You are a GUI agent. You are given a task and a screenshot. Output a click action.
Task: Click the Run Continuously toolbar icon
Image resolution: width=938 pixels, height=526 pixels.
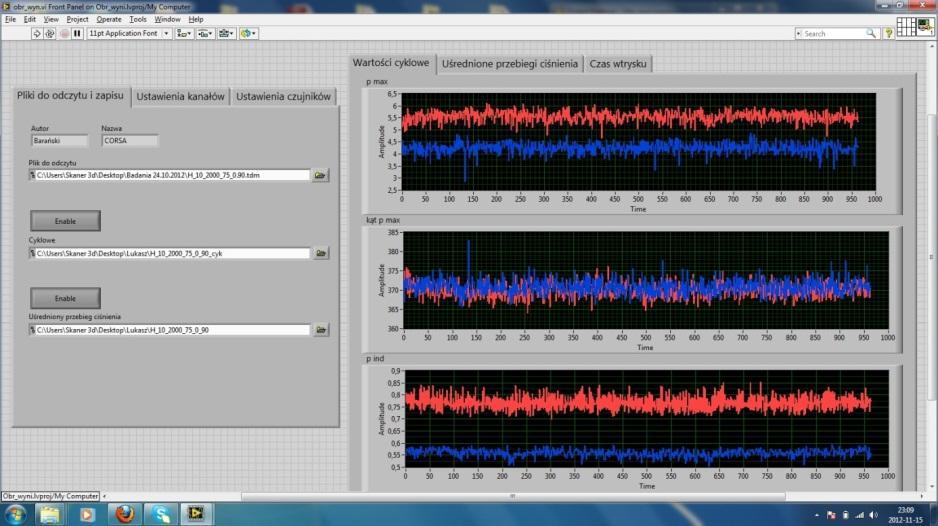pyautogui.click(x=50, y=34)
